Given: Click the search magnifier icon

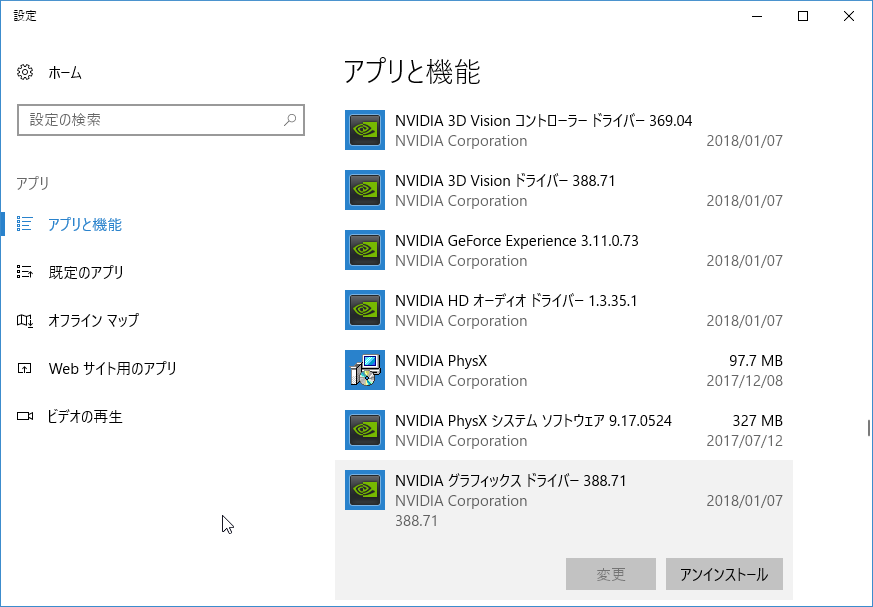Looking at the screenshot, I should [x=290, y=120].
